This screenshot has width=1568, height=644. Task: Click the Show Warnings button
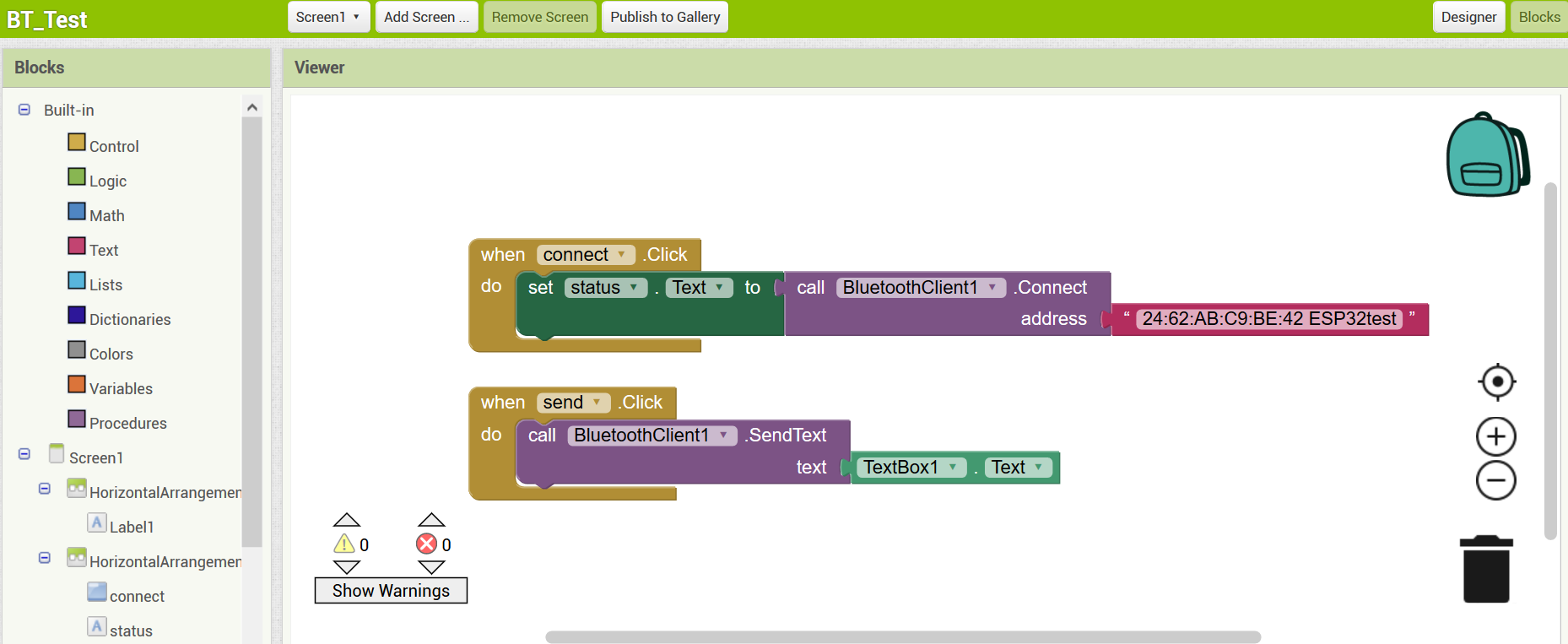click(x=391, y=591)
